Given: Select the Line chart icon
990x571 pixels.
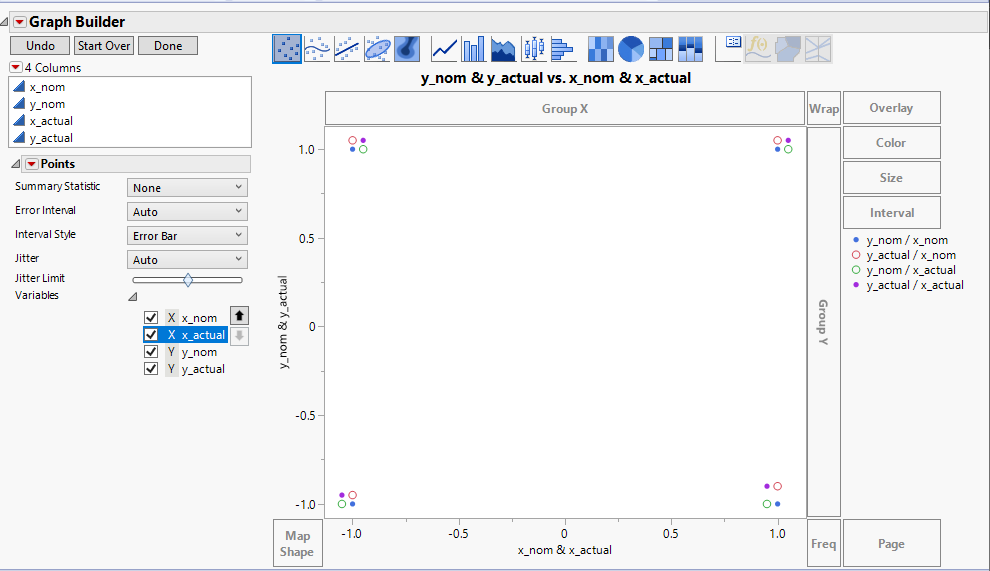Looking at the screenshot, I should tap(444, 49).
